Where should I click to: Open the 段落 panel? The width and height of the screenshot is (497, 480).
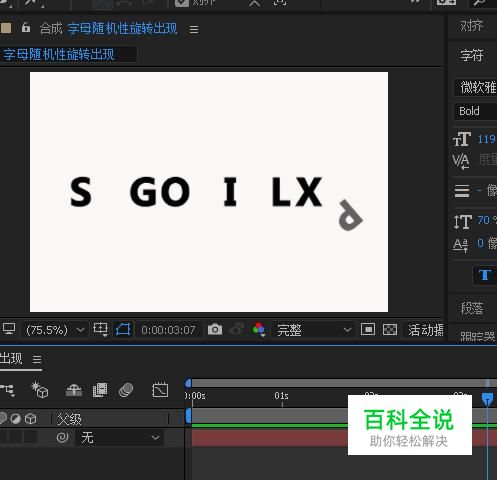coord(472,309)
